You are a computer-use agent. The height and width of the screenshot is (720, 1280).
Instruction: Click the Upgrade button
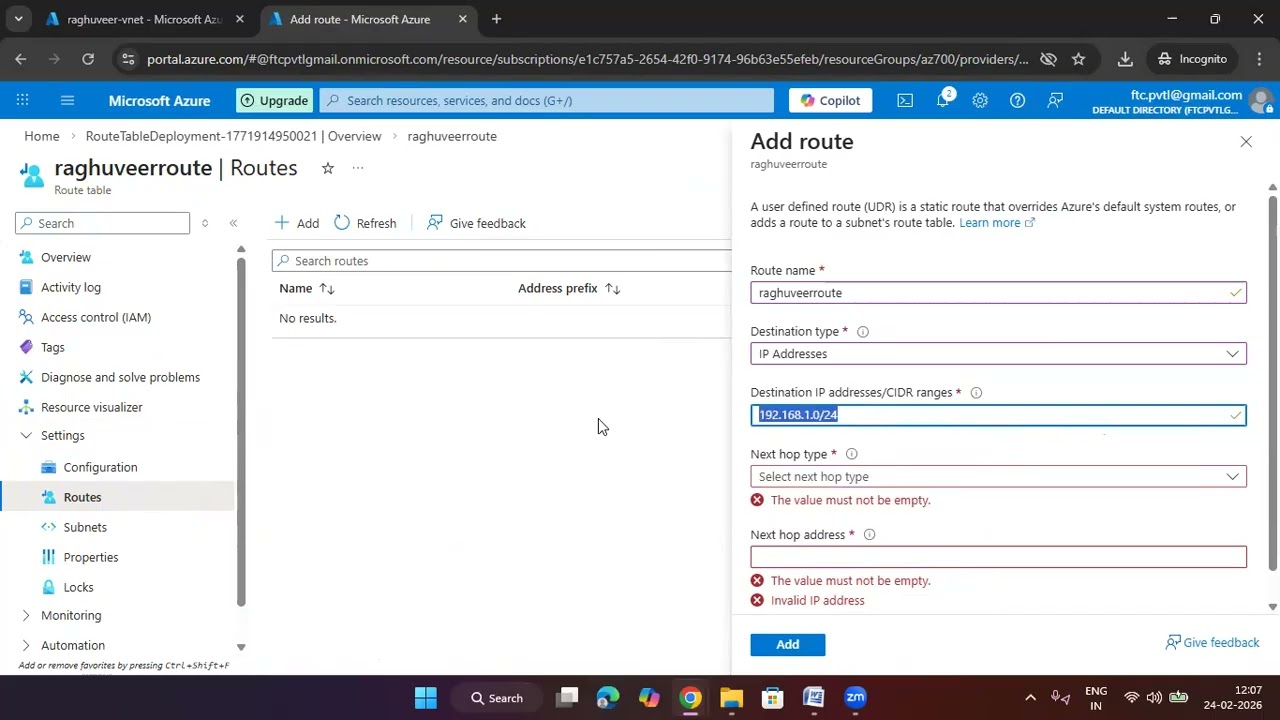[x=274, y=100]
